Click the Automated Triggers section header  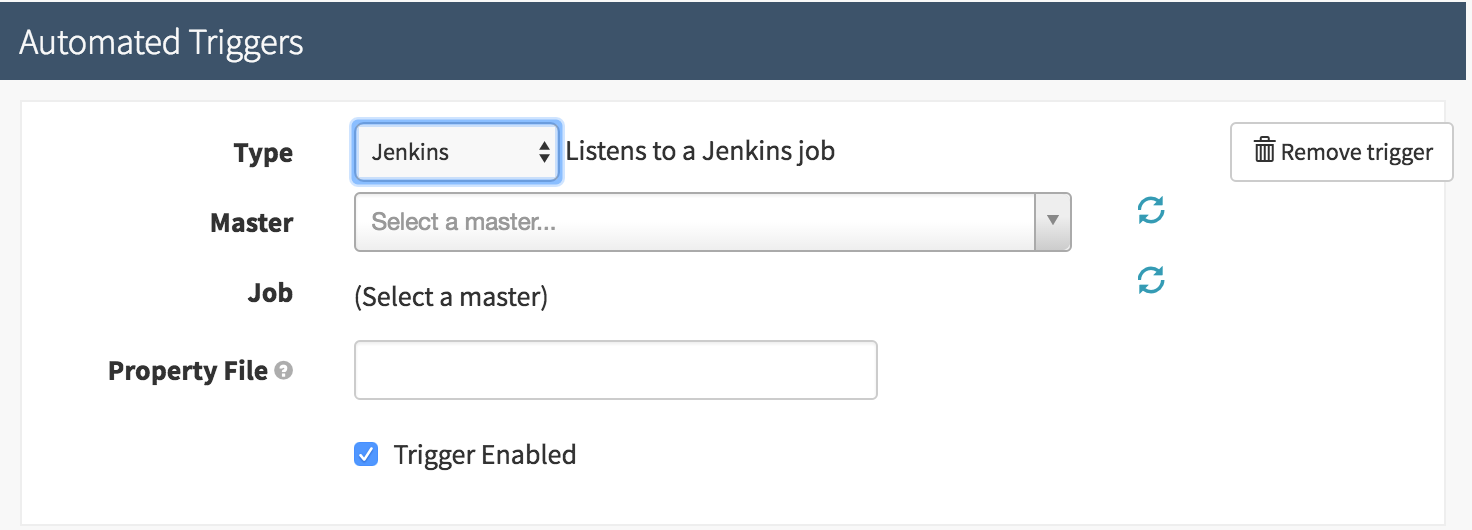[161, 42]
